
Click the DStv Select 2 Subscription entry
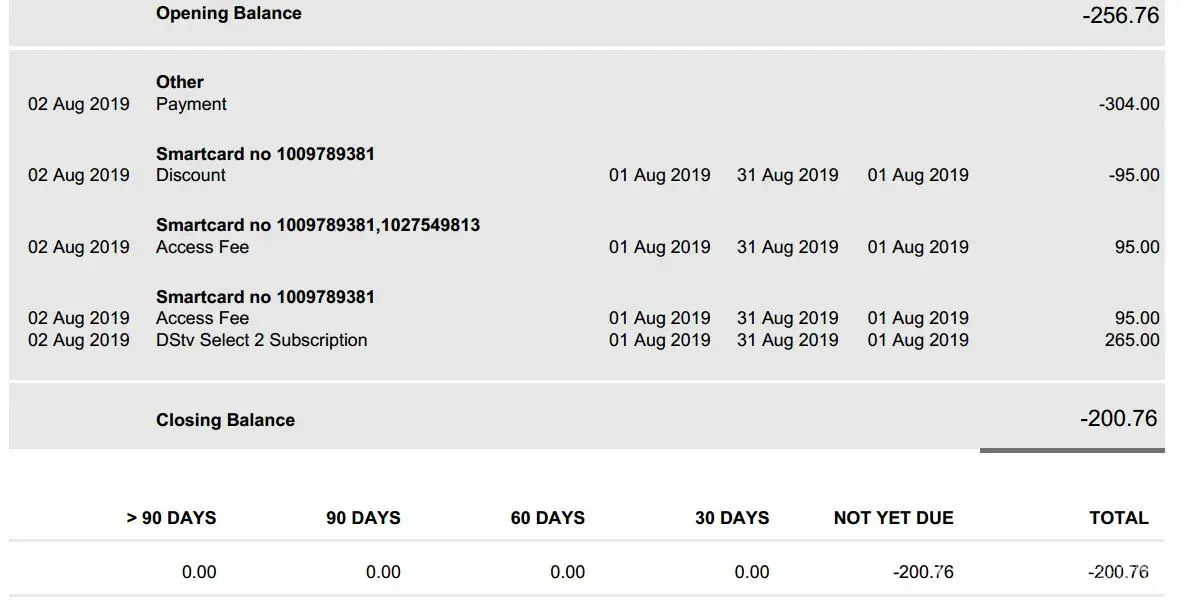point(261,340)
